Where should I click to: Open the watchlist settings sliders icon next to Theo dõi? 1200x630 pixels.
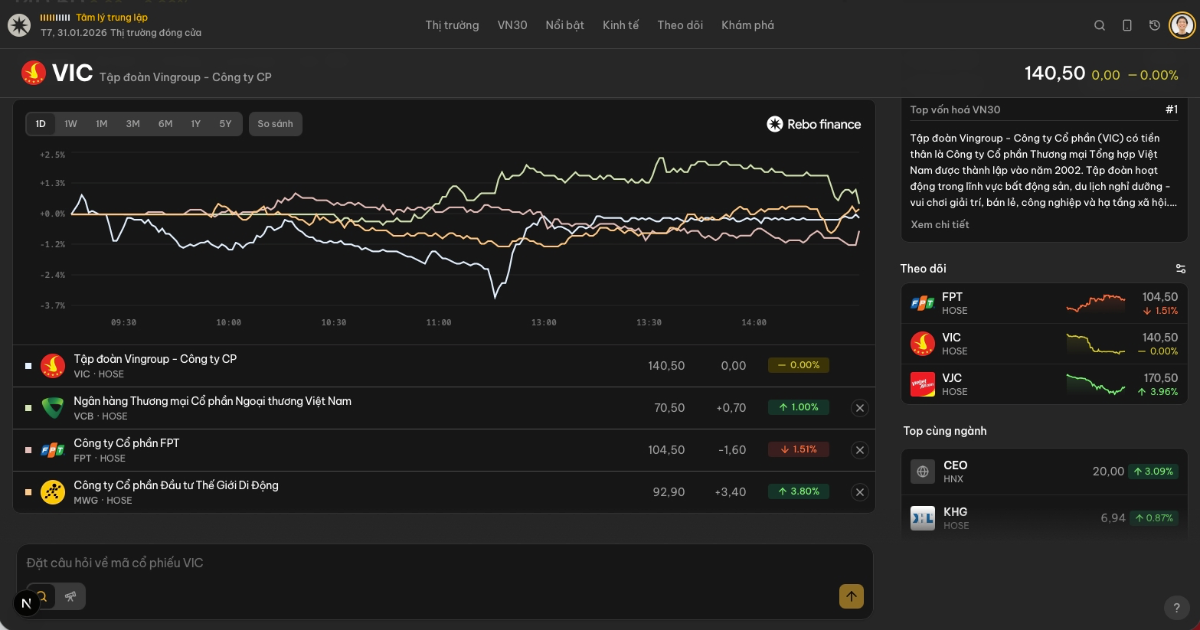coord(1180,268)
